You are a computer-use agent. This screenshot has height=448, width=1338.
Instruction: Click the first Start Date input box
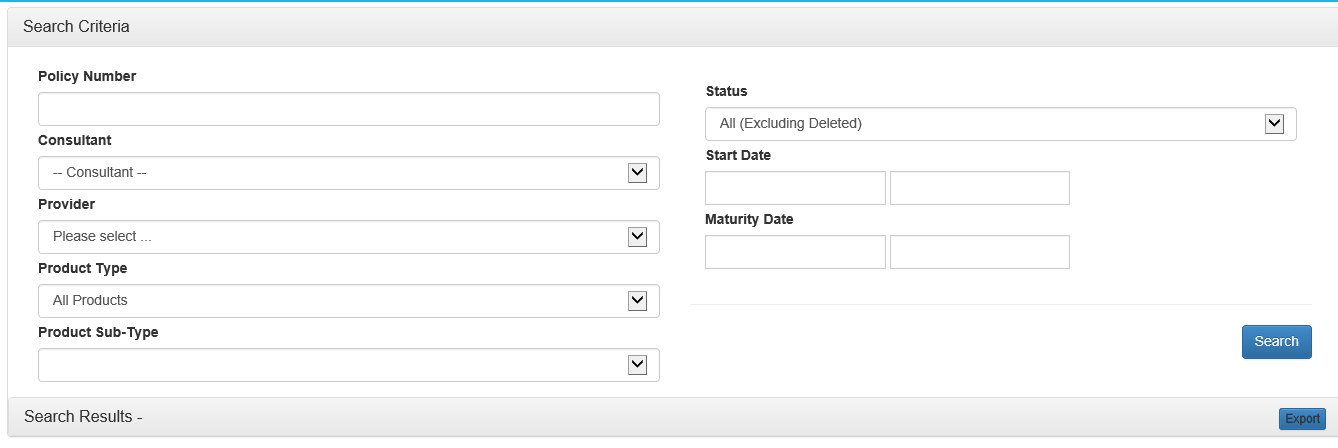click(795, 188)
